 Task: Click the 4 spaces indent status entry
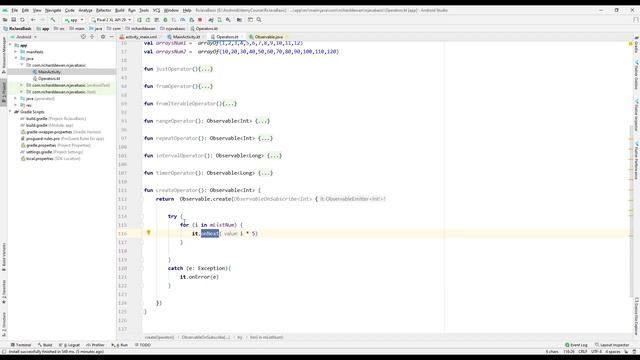[613, 351]
